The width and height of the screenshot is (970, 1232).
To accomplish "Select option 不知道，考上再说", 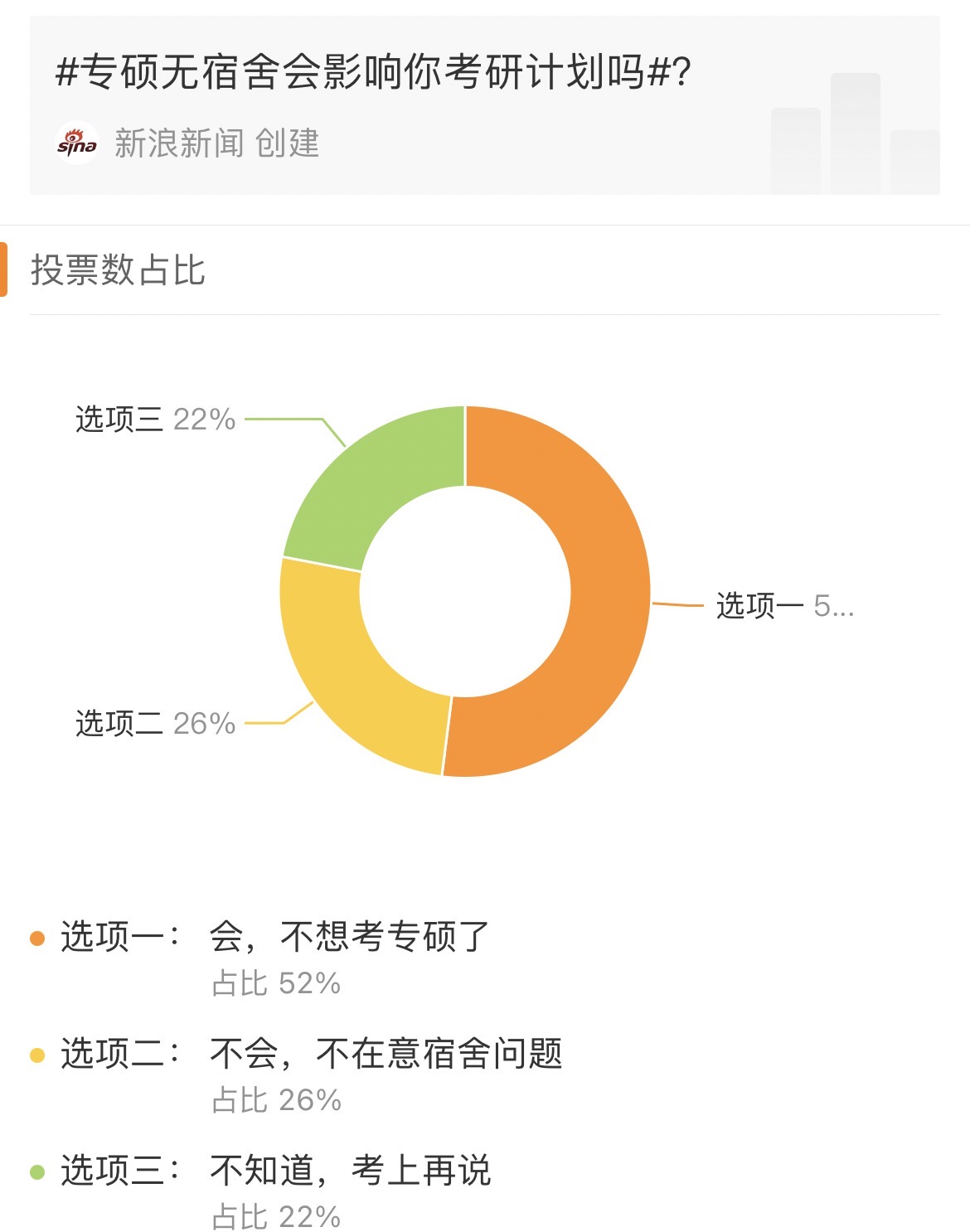I will point(350,1171).
